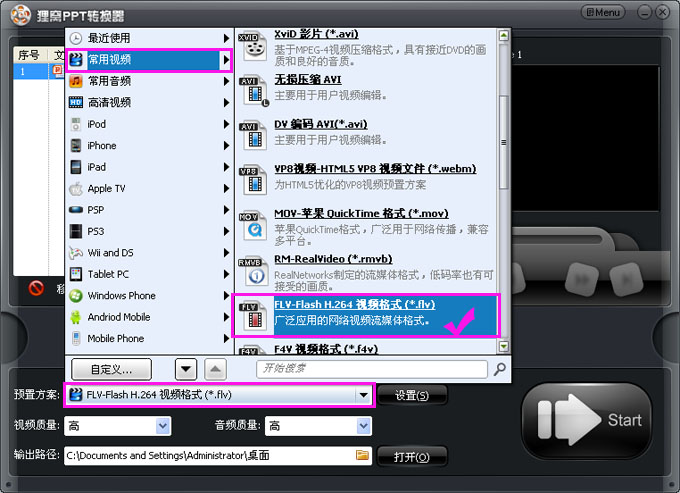Click the Apple TV icon

pyautogui.click(x=75, y=189)
